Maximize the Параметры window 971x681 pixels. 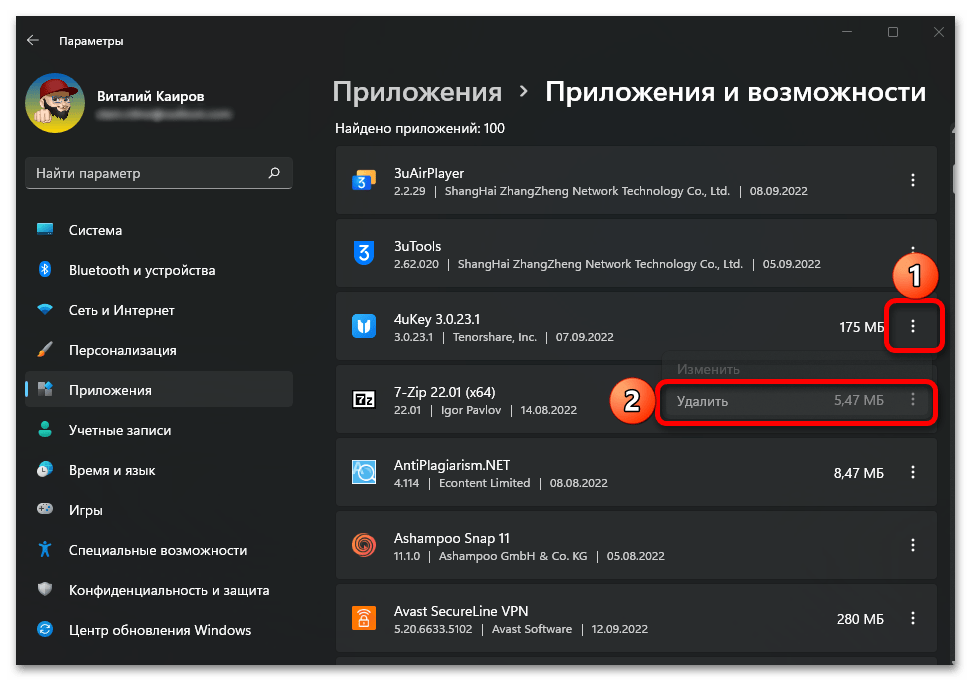[x=892, y=32]
